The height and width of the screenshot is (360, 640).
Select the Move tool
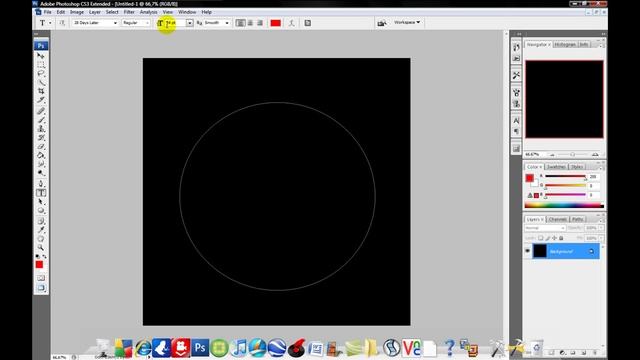(41, 56)
